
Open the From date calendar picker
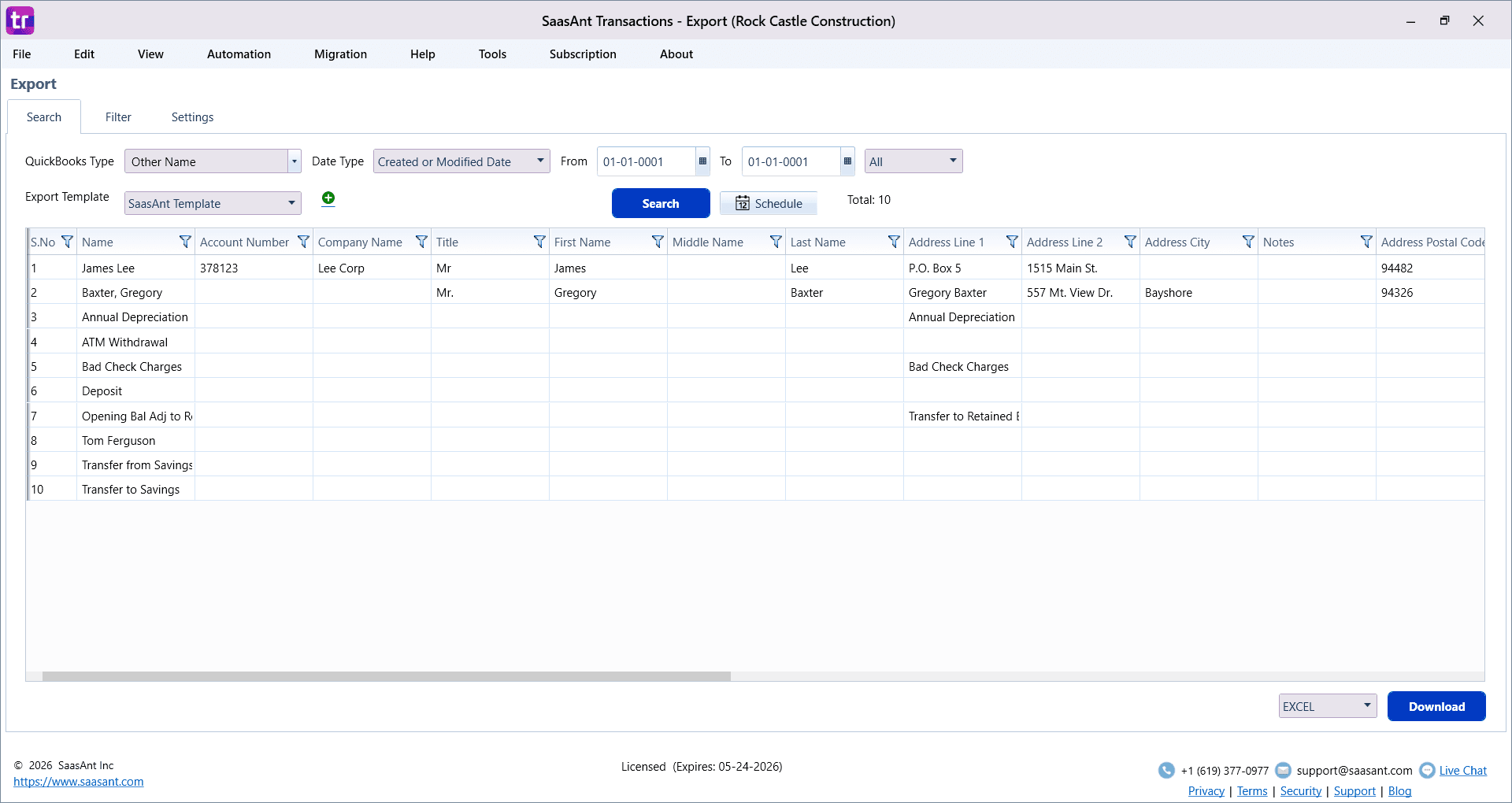pyautogui.click(x=702, y=161)
